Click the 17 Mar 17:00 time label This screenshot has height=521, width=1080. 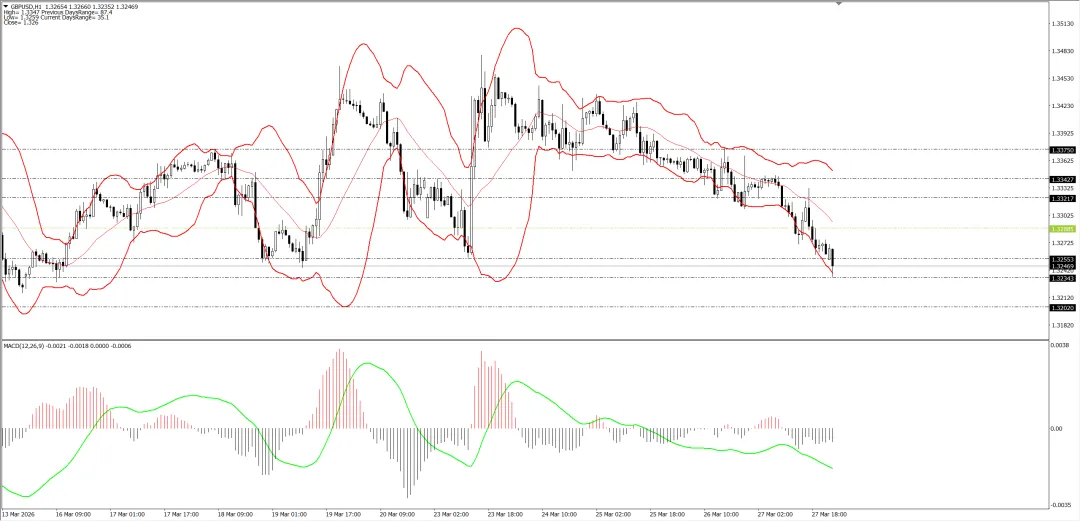pyautogui.click(x=182, y=514)
